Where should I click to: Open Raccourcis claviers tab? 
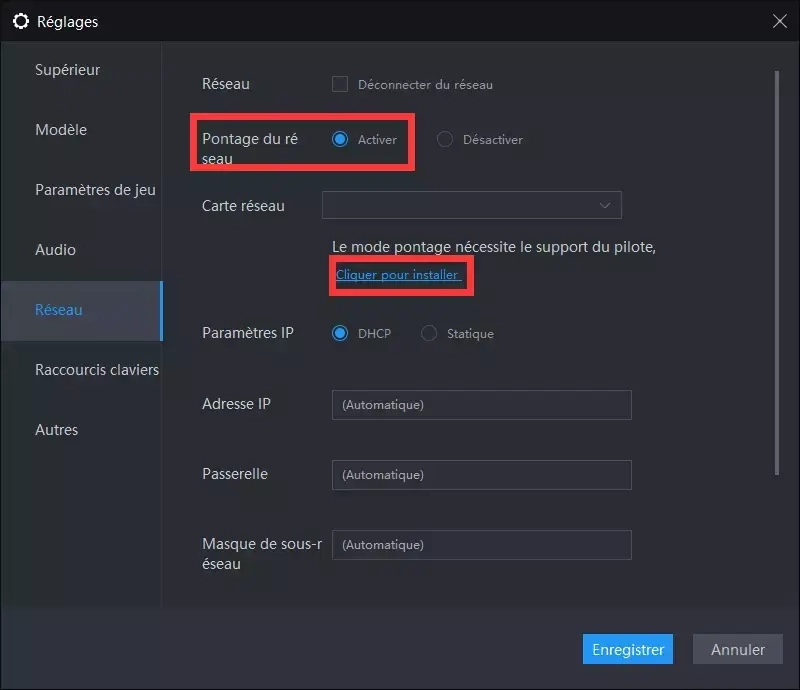[97, 370]
